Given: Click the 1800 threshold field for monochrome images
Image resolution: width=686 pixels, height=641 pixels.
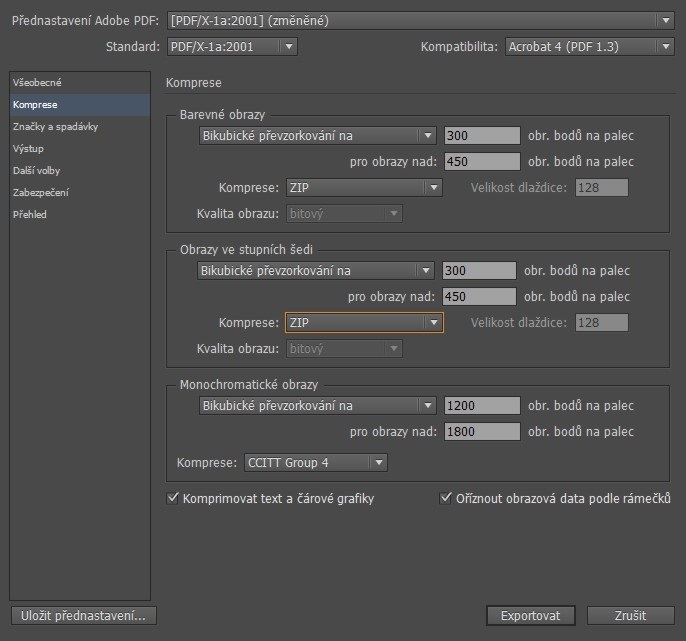Looking at the screenshot, I should click(x=482, y=431).
